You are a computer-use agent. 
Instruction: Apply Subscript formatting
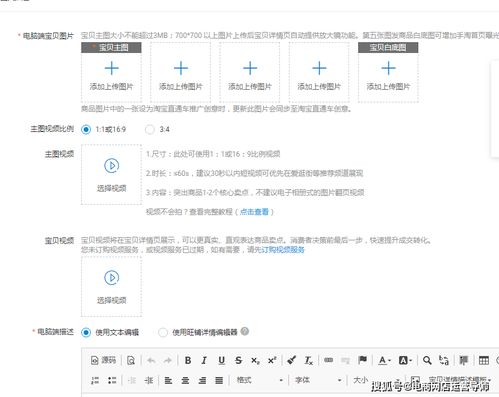[x=255, y=361]
